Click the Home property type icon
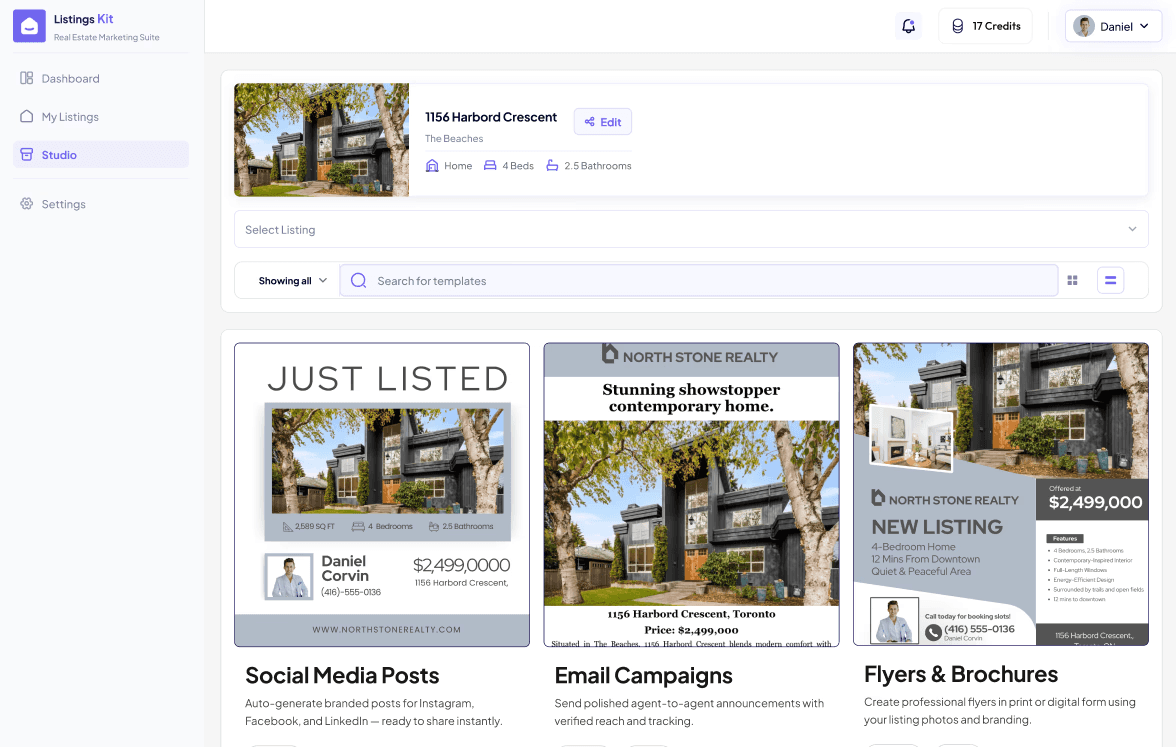 point(432,166)
